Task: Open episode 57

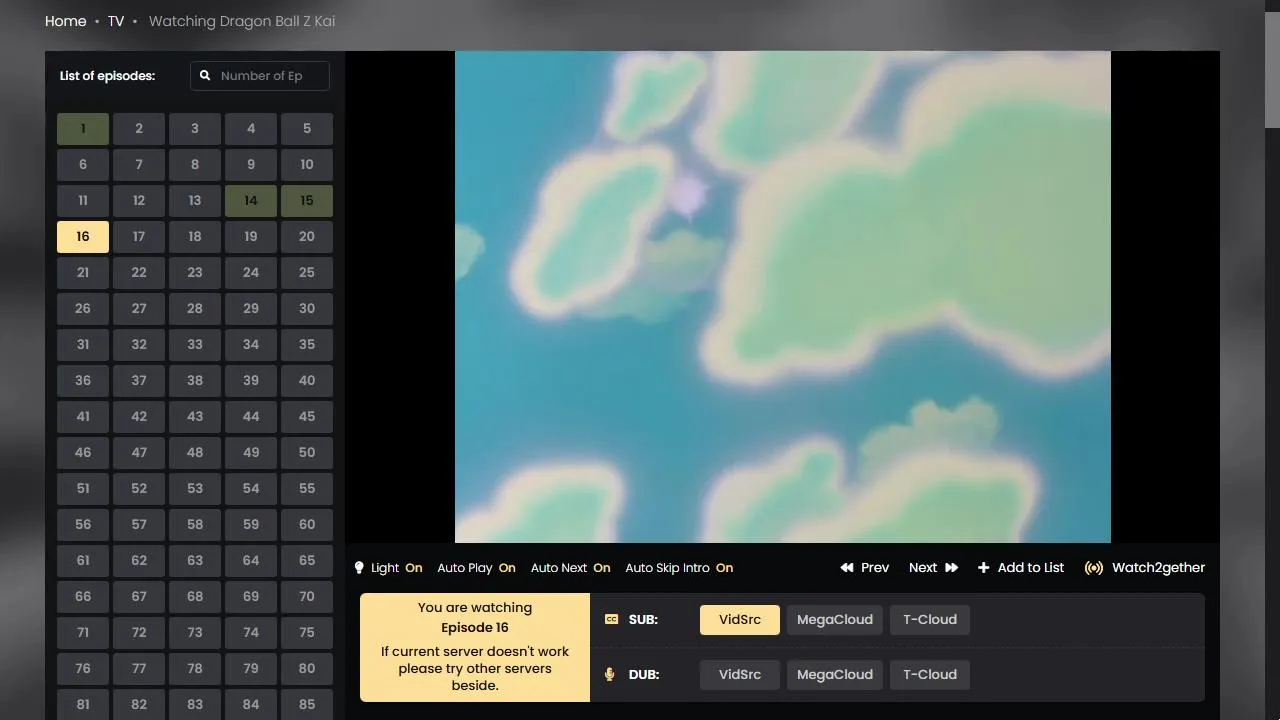Action: 139,524
